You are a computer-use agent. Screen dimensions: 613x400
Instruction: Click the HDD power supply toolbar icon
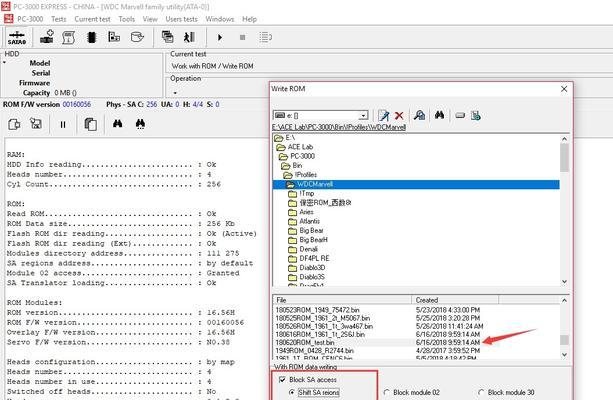coord(47,37)
